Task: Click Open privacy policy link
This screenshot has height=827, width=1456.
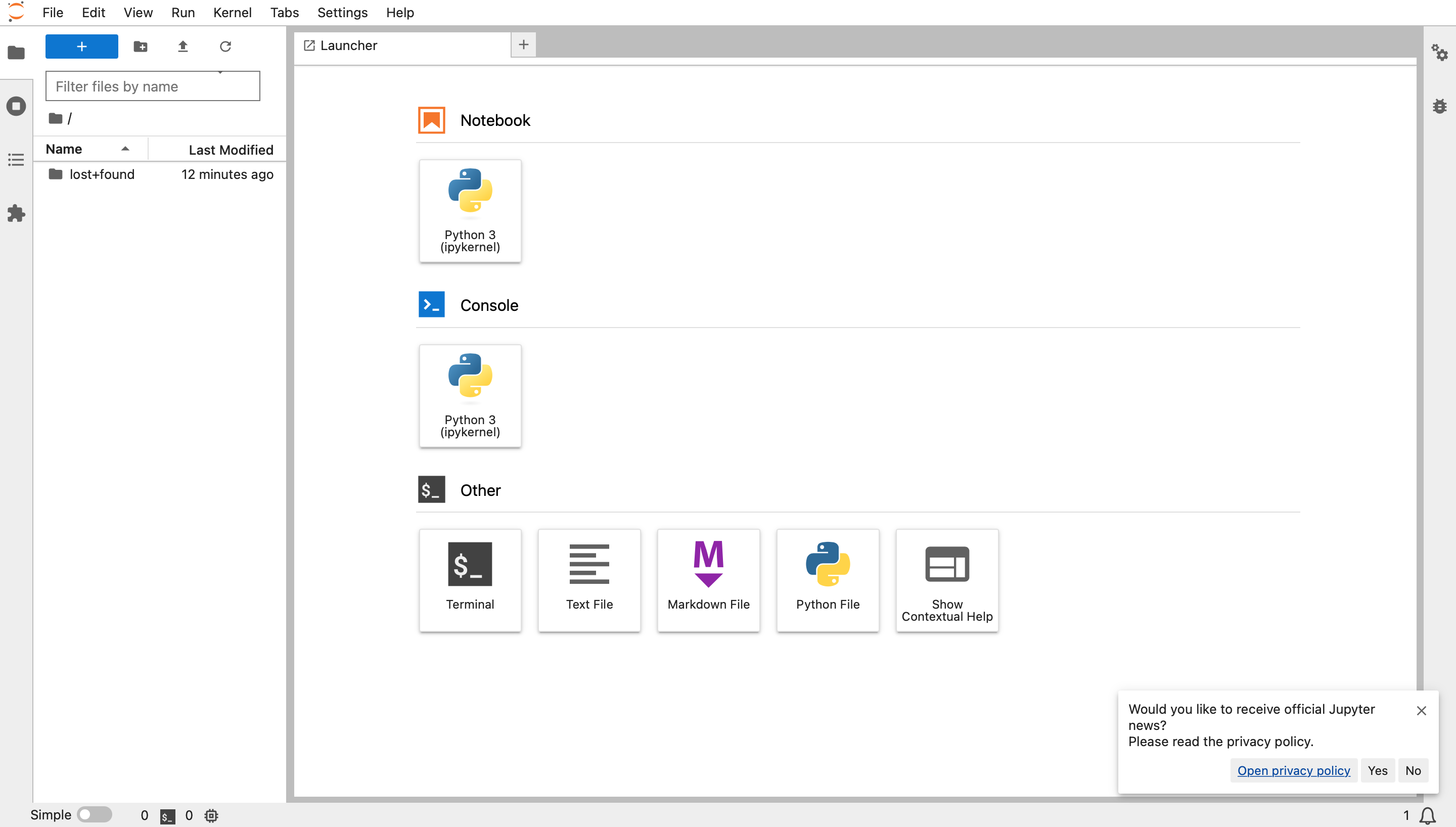Action: click(x=1293, y=770)
